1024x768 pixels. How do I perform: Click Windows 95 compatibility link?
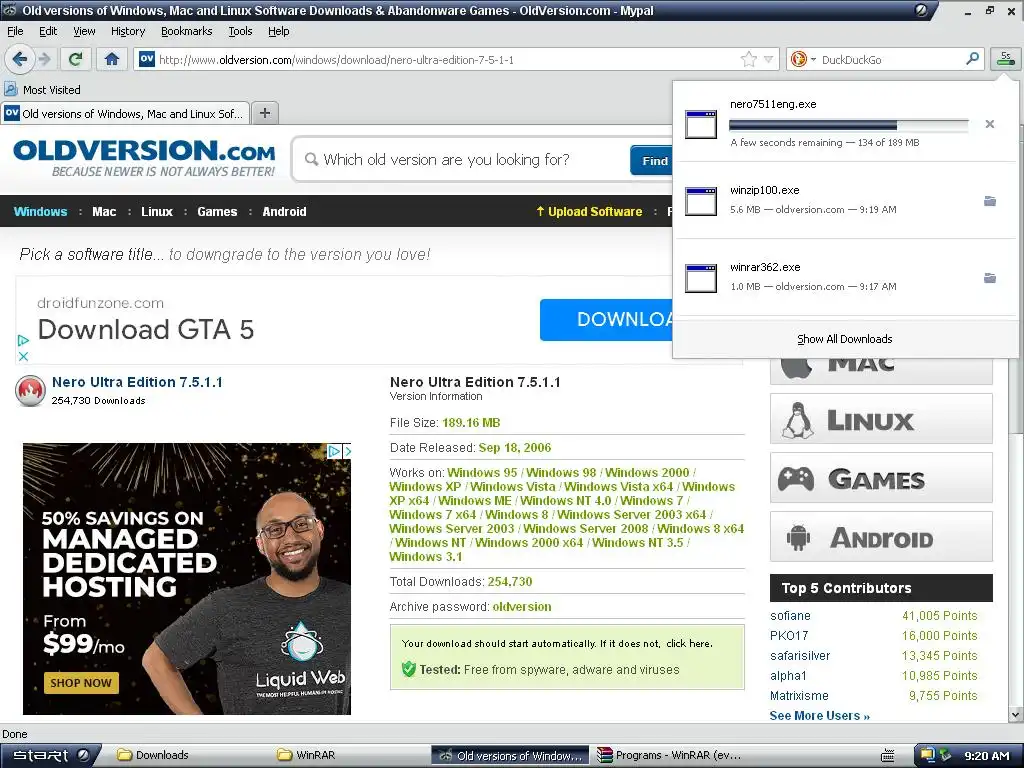(x=482, y=472)
